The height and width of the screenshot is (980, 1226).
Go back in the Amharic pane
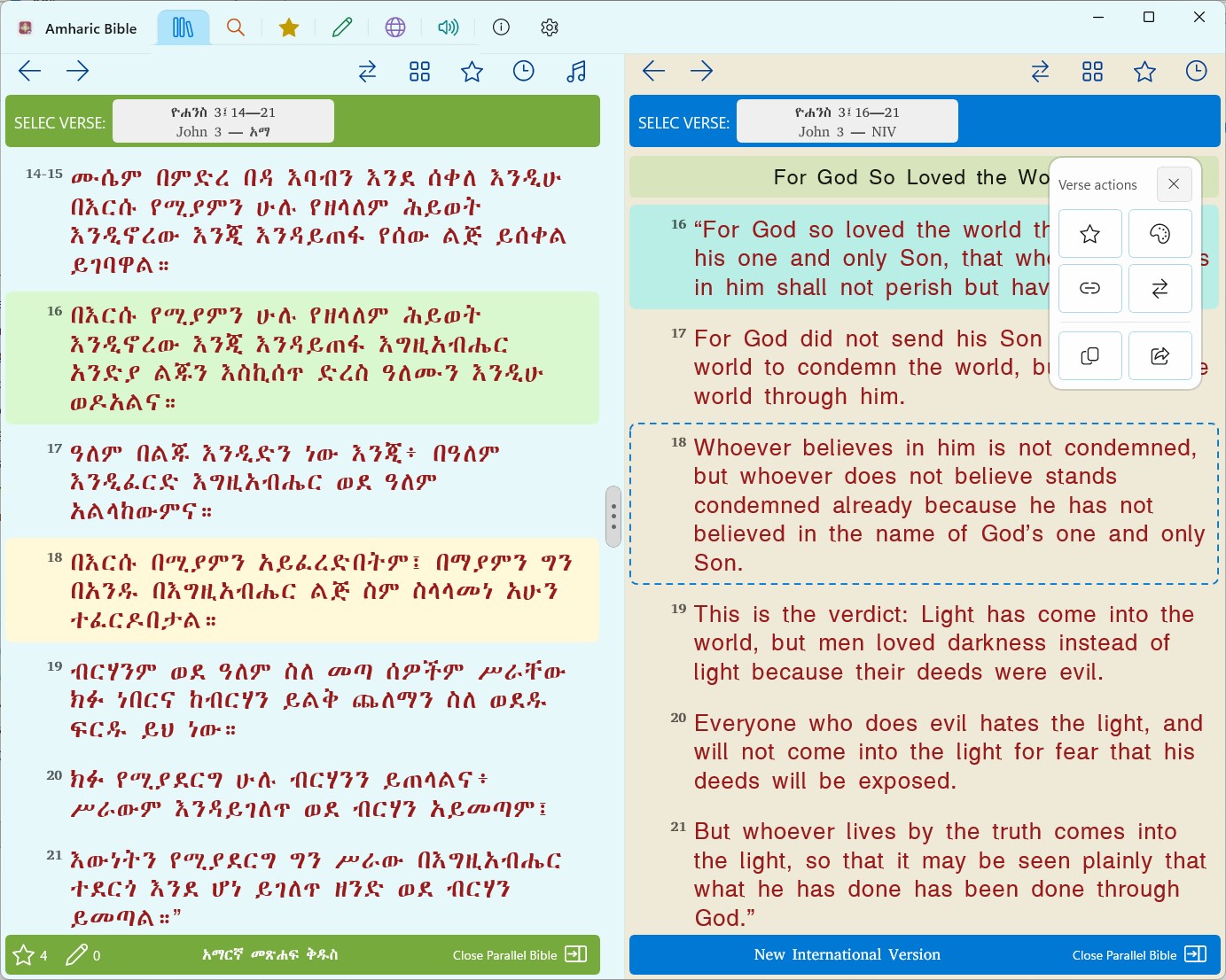pyautogui.click(x=30, y=71)
